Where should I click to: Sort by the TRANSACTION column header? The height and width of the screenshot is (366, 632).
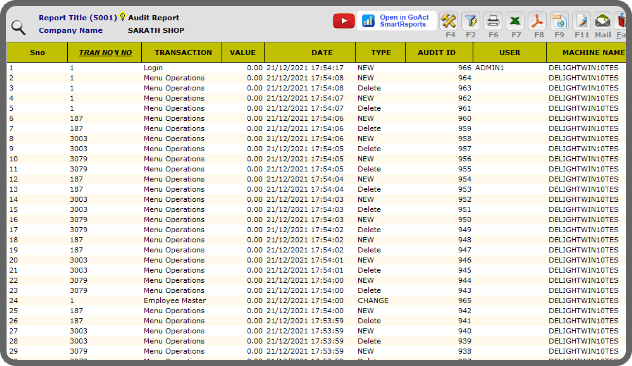tap(182, 52)
